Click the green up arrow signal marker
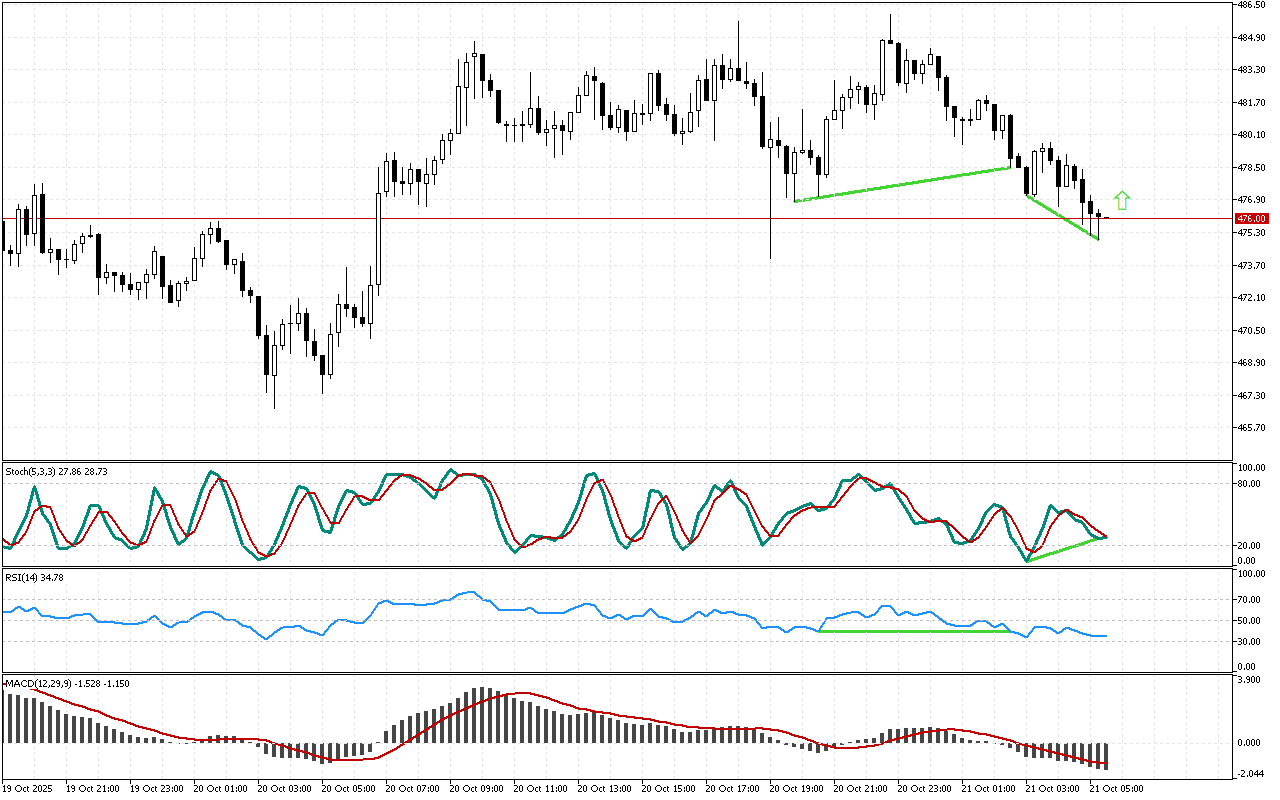This screenshot has width=1280, height=800. coord(1122,201)
